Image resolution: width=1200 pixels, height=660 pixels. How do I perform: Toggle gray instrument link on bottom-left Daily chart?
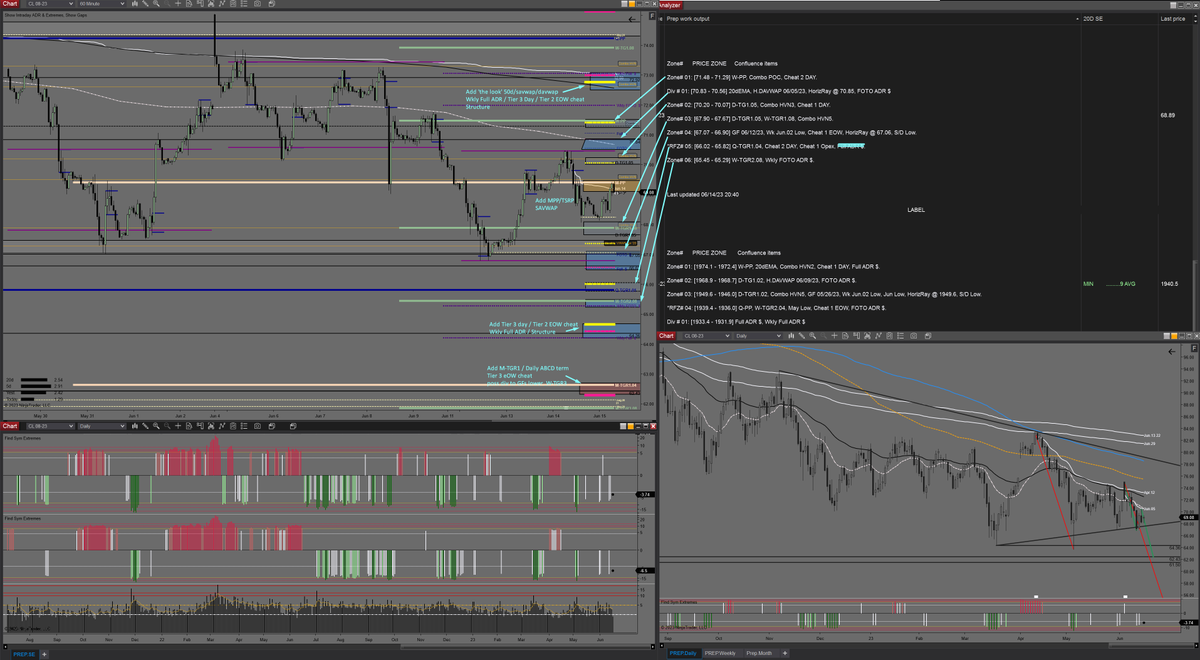tap(623, 426)
